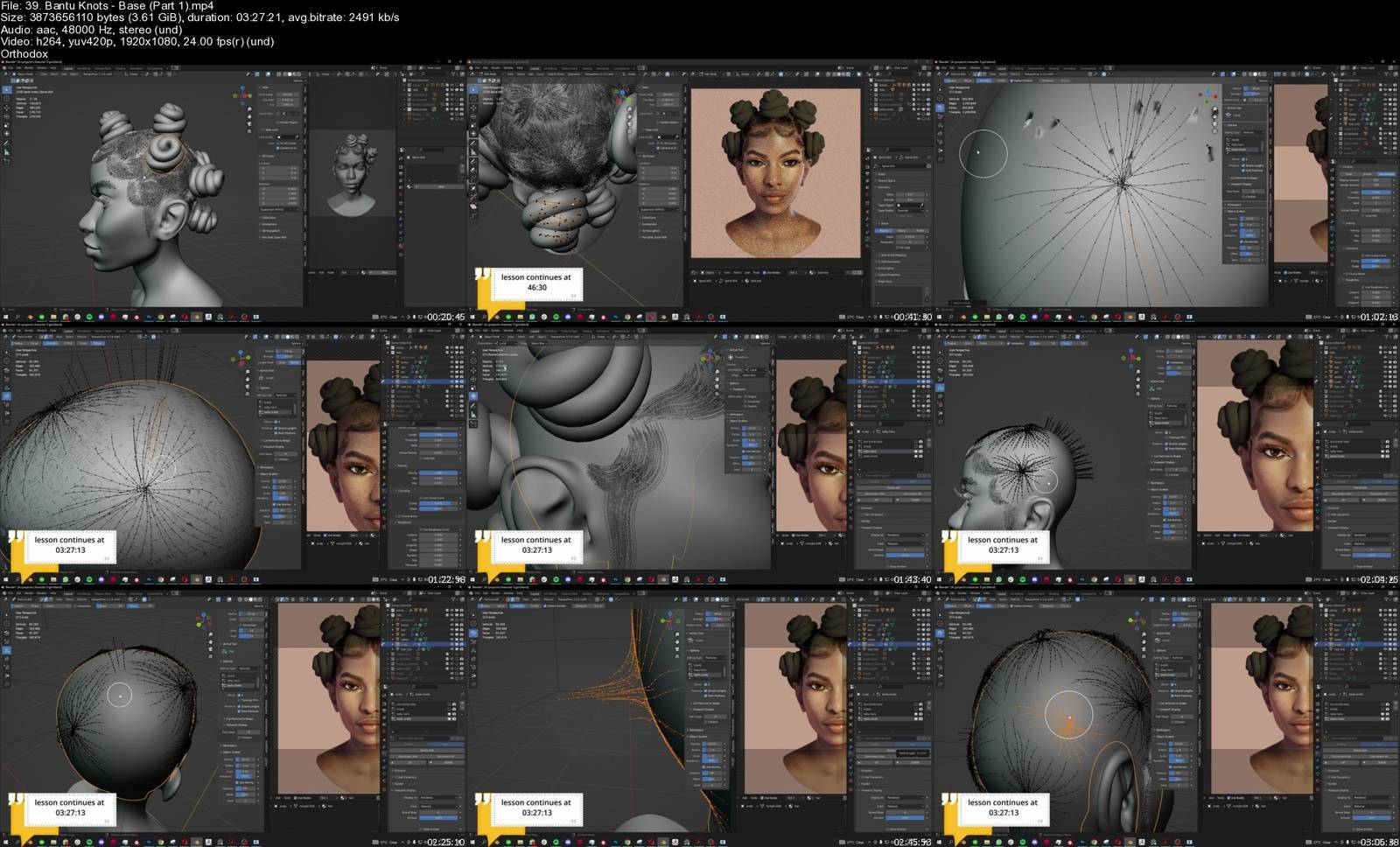The image size is (1400, 847).
Task: Open the thumbnail stamped 02:04:25
Action: pyautogui.click(x=1166, y=454)
